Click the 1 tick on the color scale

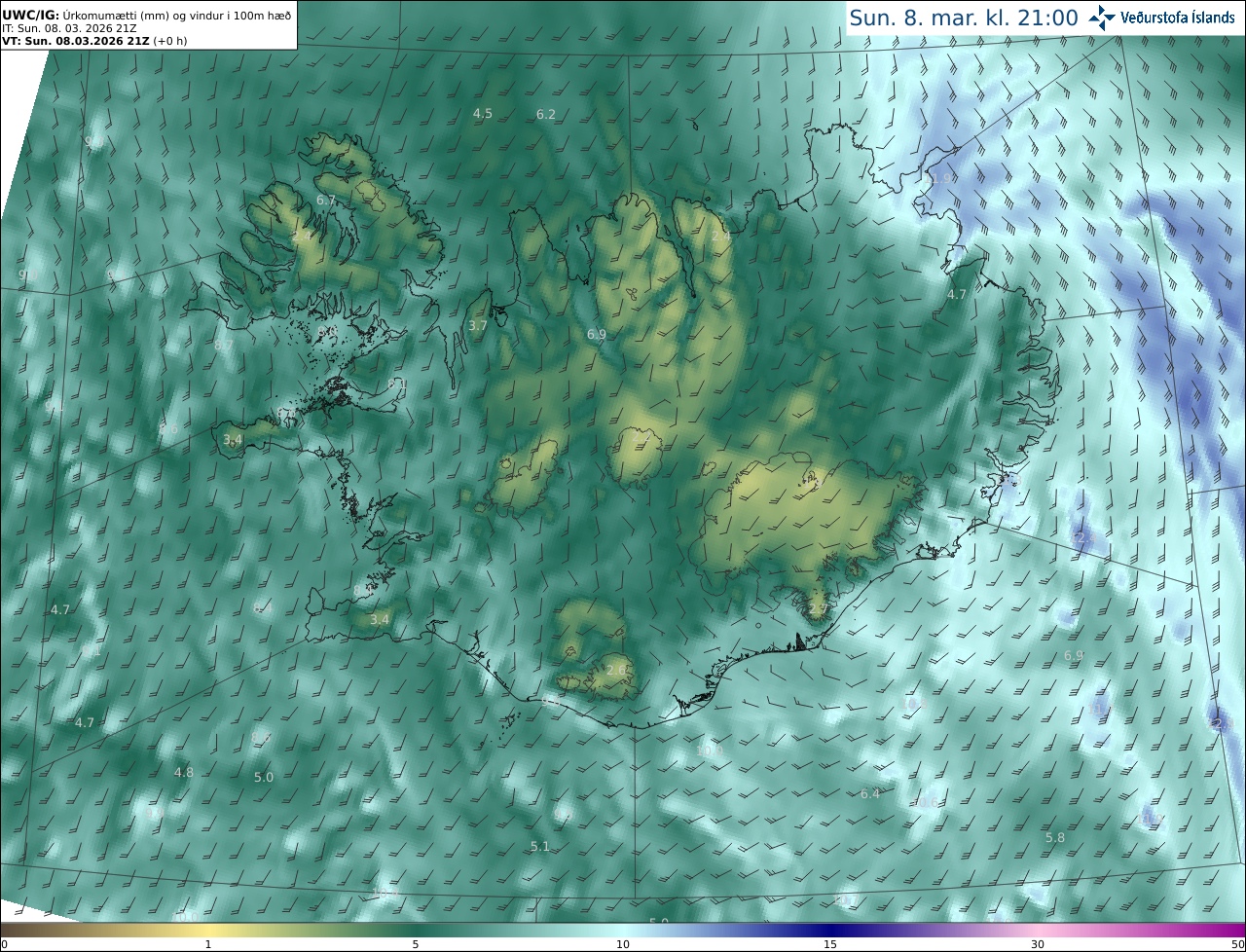pos(208,944)
